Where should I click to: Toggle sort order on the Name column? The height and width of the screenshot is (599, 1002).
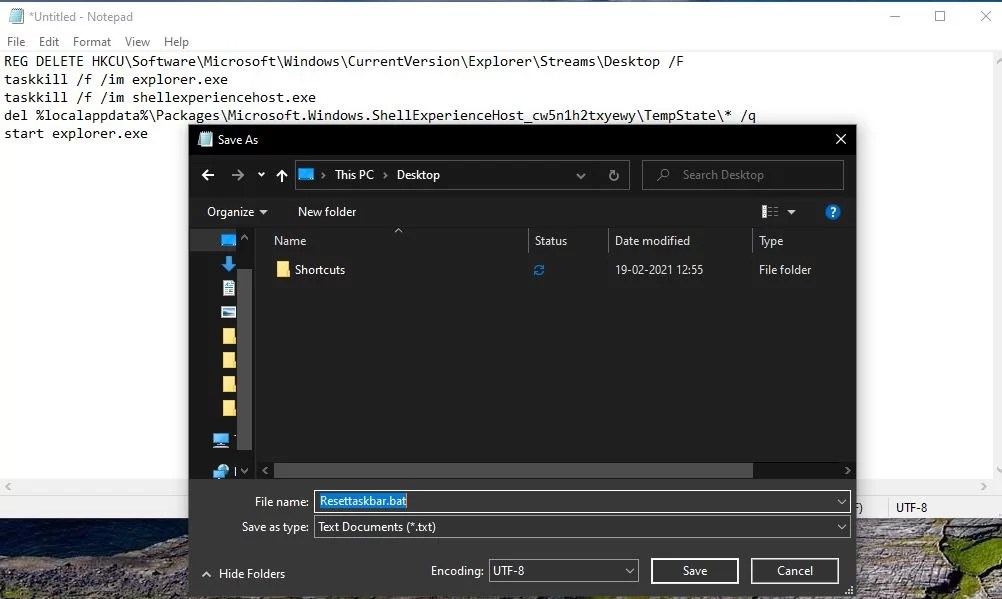(x=290, y=240)
